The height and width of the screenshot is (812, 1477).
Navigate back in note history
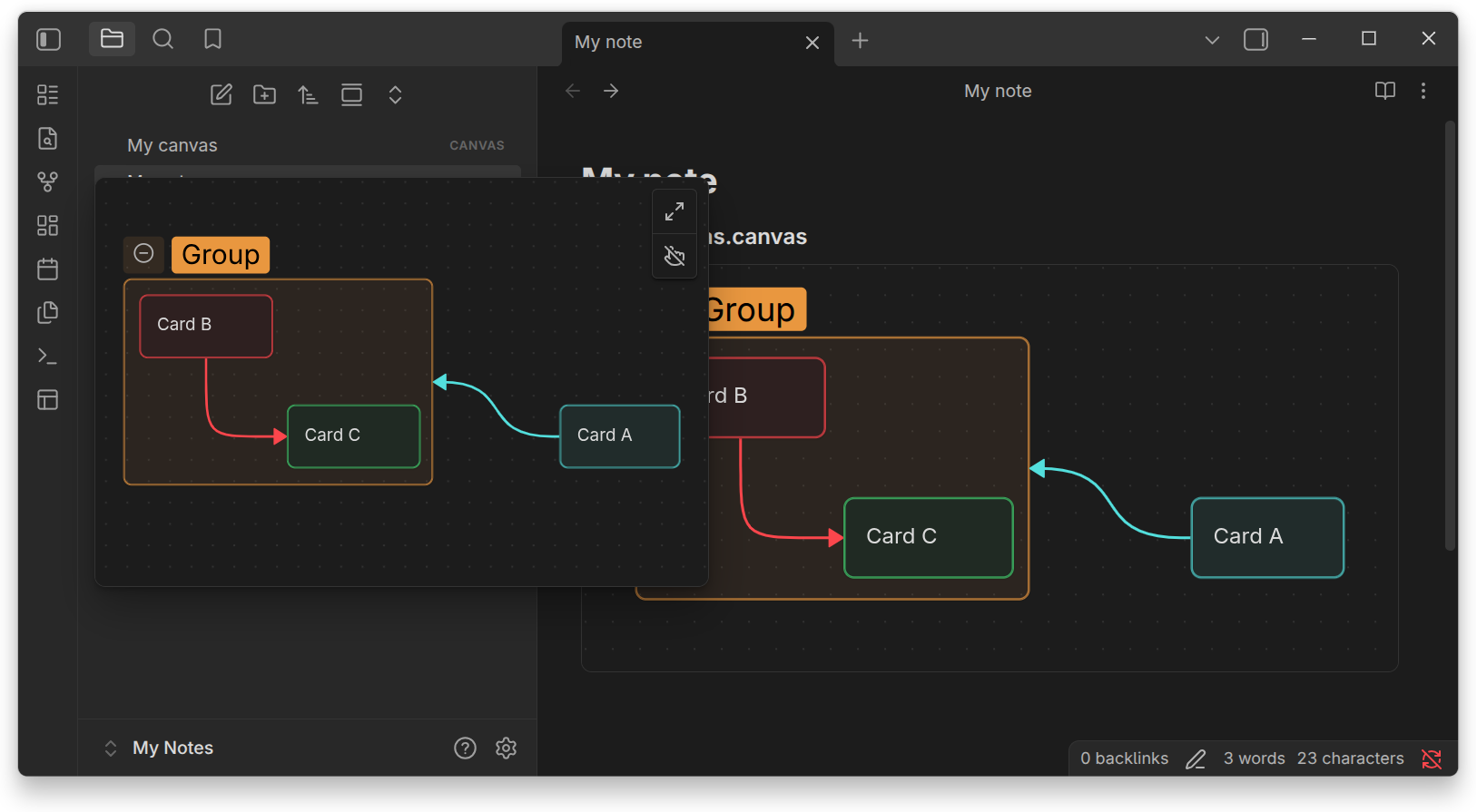coord(573,91)
